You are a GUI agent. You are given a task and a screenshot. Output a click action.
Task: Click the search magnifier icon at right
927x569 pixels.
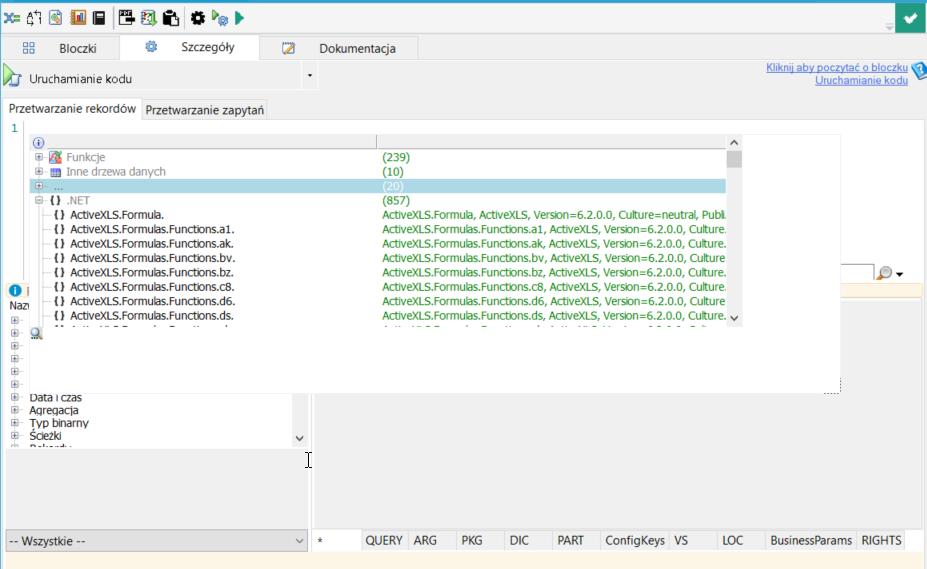click(x=884, y=273)
